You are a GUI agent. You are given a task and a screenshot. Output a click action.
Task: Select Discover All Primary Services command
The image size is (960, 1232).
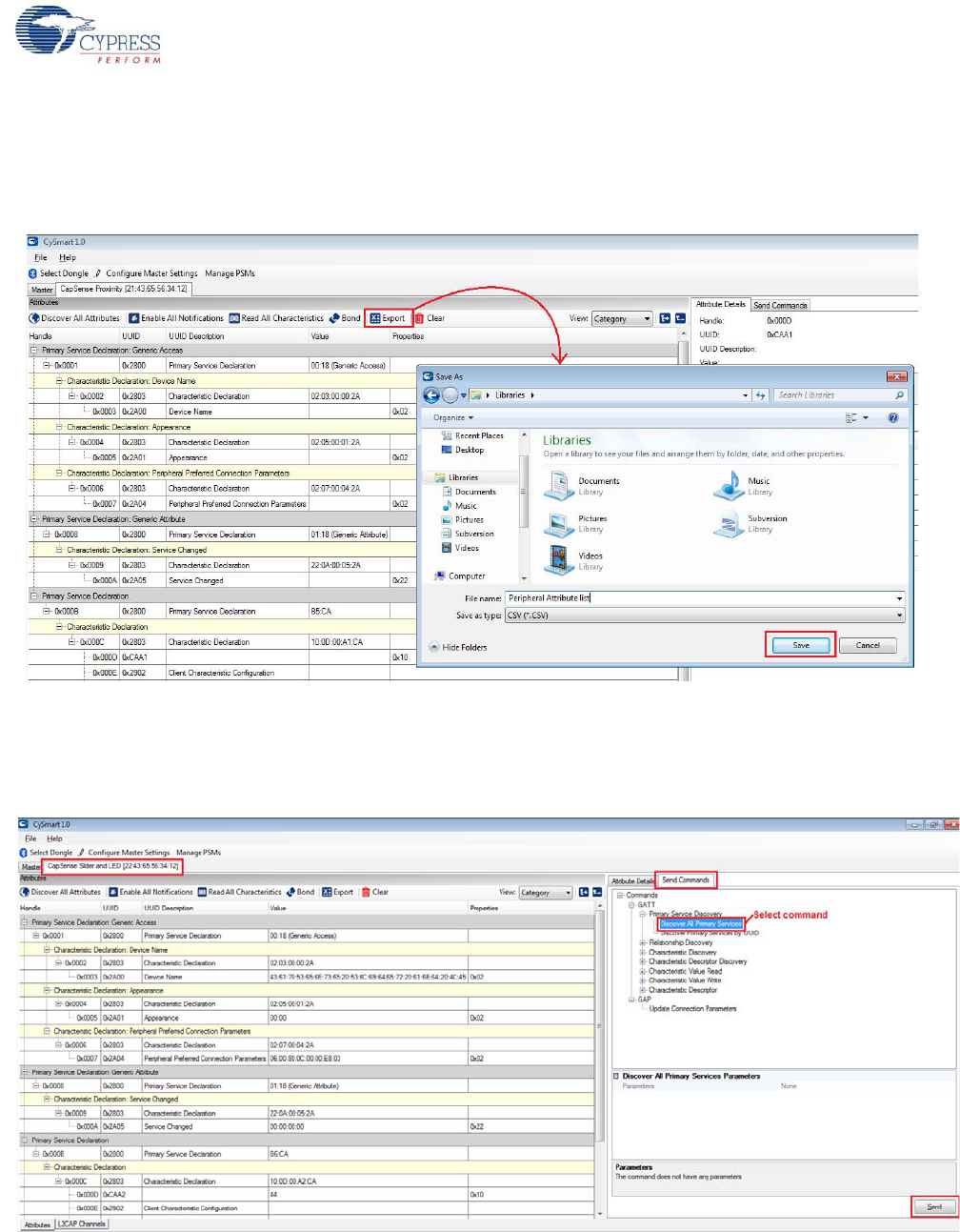point(701,923)
